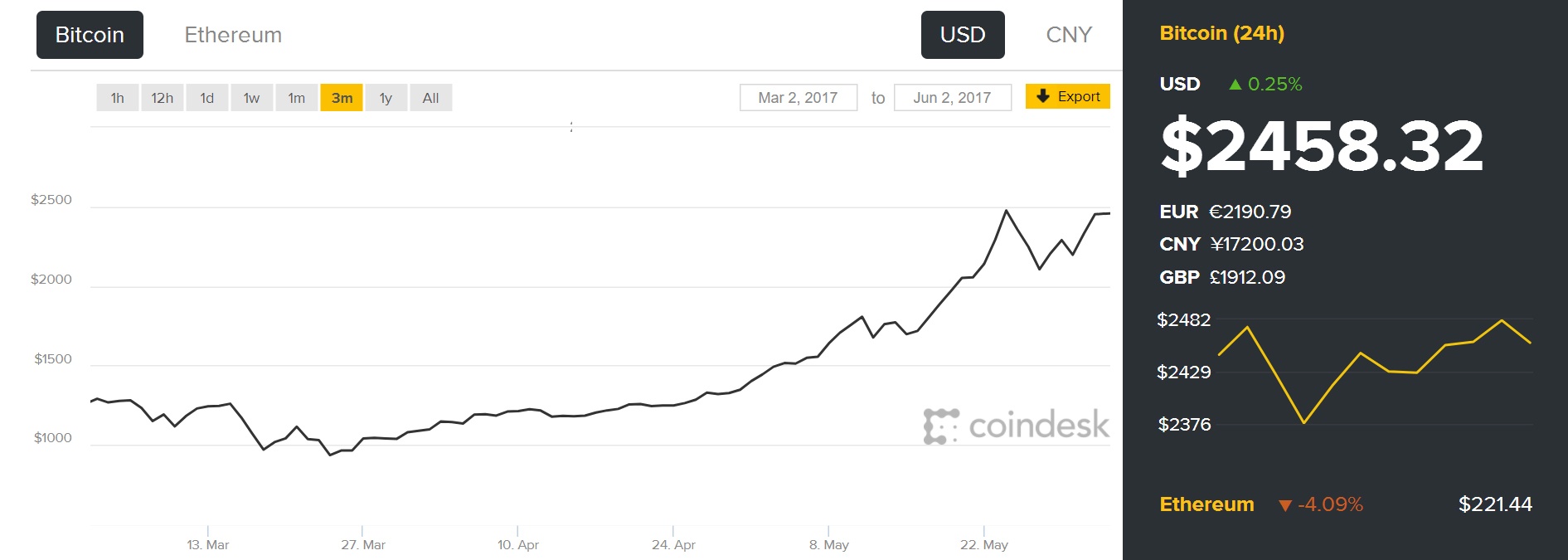Select USD currency toggle
The image size is (1568, 560).
tap(963, 35)
